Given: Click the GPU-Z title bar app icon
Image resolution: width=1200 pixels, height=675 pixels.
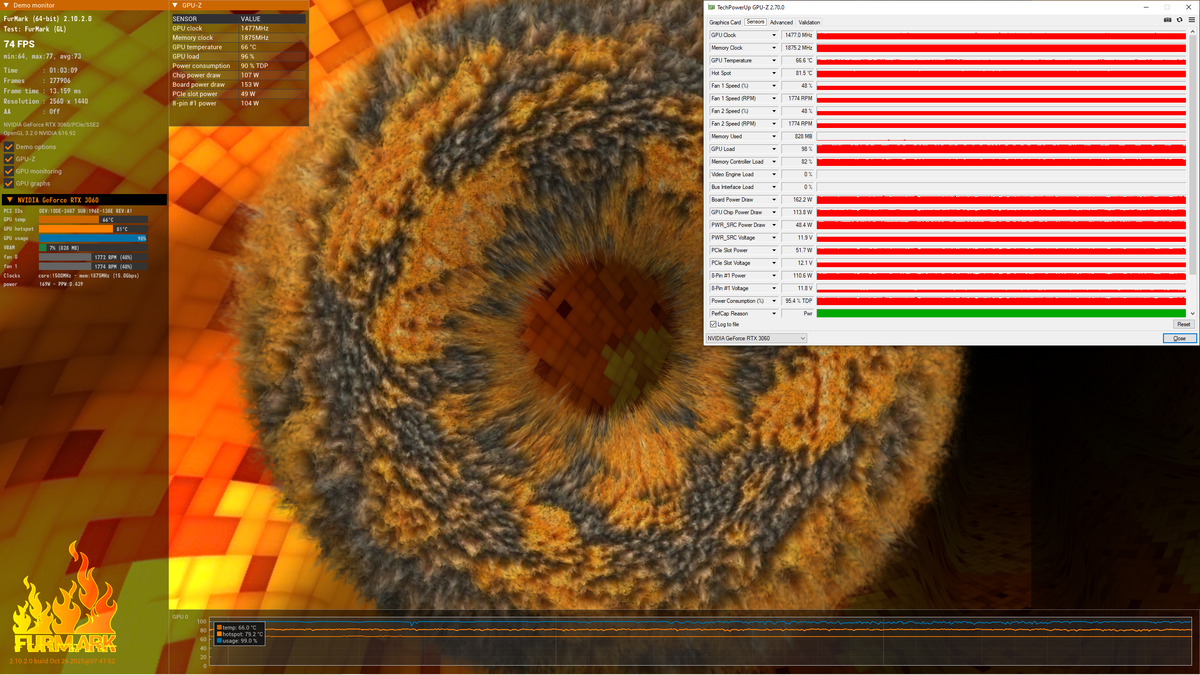Looking at the screenshot, I should (x=711, y=7).
